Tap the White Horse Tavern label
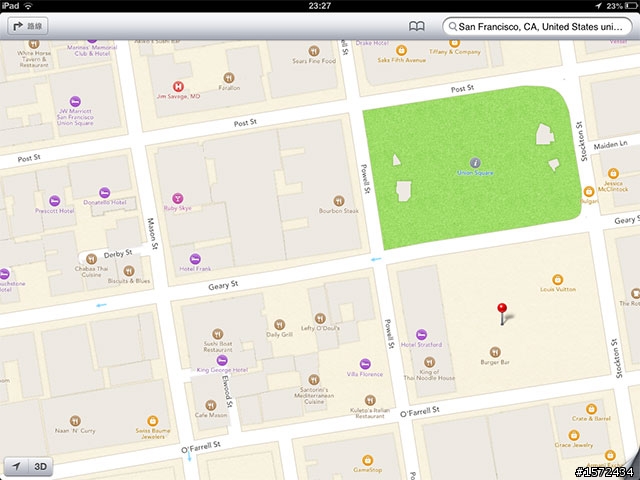640x480 pixels. click(x=34, y=59)
